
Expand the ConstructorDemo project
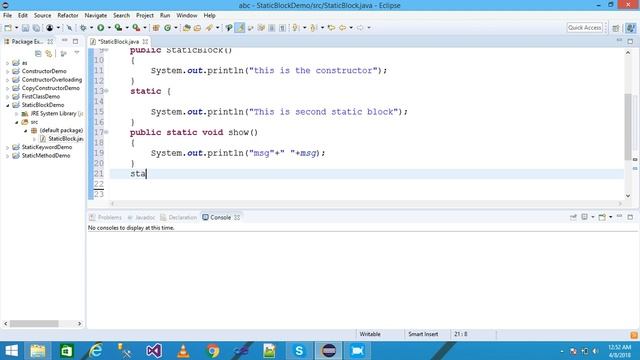[7, 71]
